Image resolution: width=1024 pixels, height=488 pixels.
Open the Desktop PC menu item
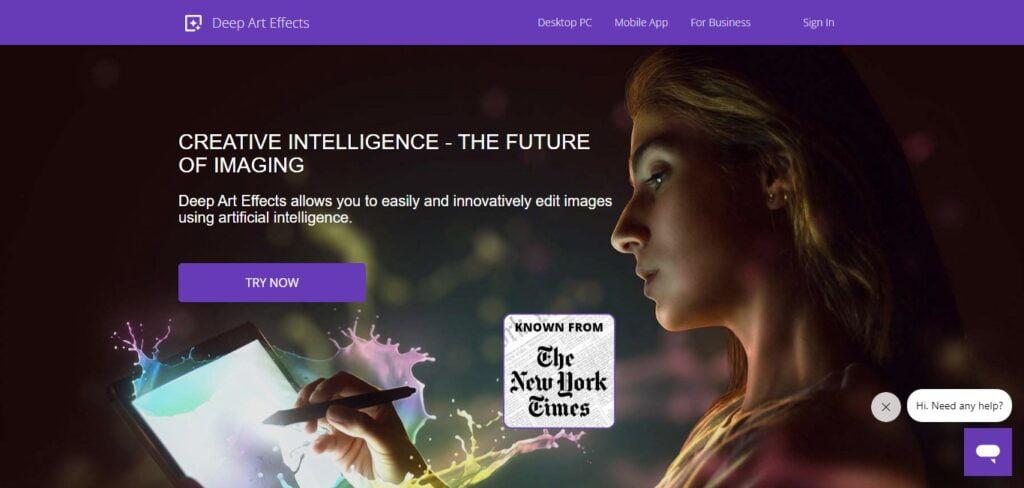[564, 23]
